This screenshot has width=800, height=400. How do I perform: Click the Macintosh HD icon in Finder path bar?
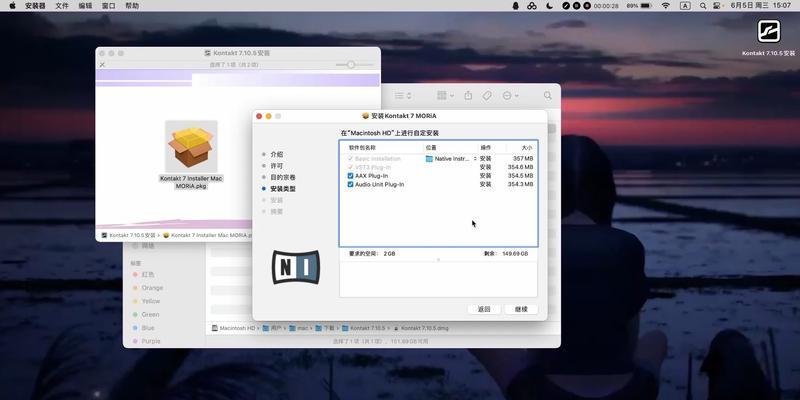(215, 328)
